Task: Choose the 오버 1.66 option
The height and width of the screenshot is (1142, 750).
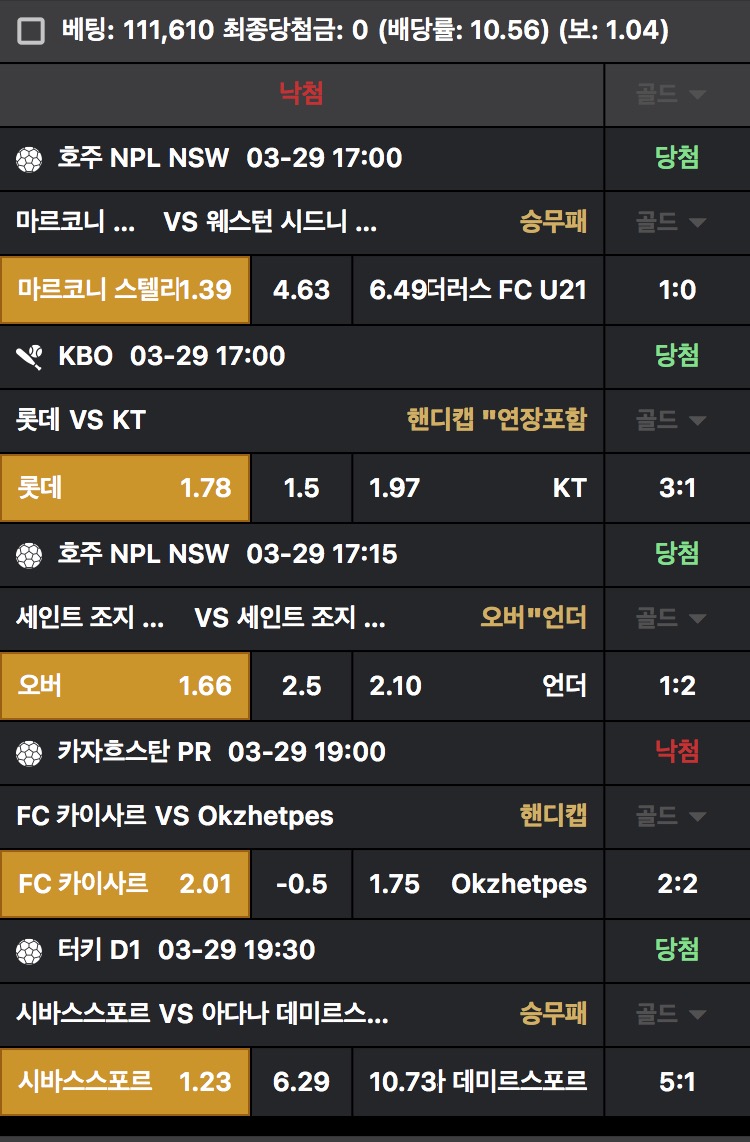Action: tap(125, 686)
